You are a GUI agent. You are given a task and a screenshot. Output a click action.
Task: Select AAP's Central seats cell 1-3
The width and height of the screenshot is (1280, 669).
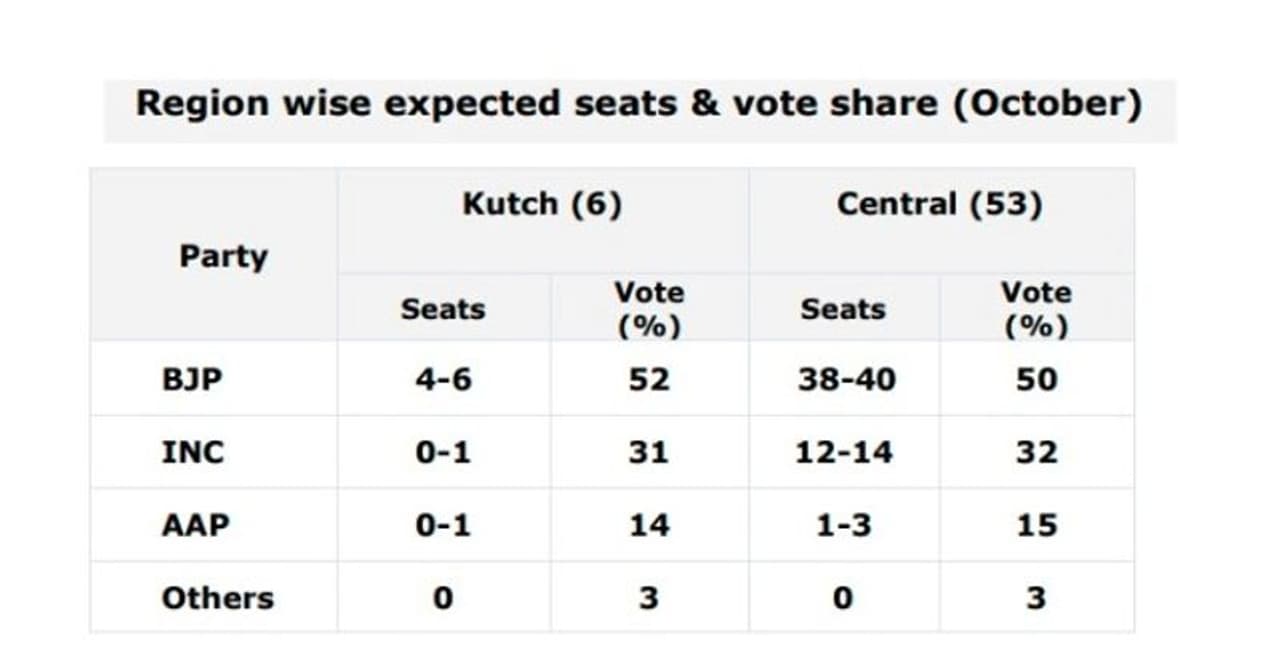(843, 525)
